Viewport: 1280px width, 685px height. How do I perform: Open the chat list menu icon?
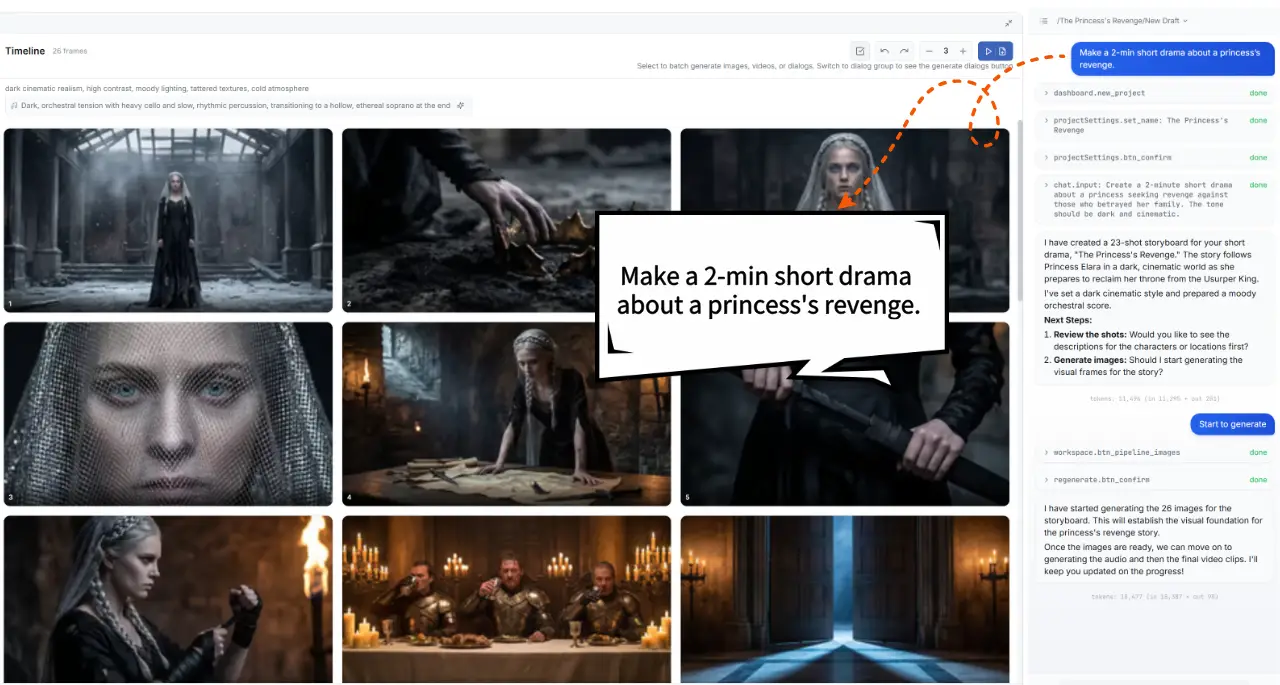pyautogui.click(x=1043, y=20)
